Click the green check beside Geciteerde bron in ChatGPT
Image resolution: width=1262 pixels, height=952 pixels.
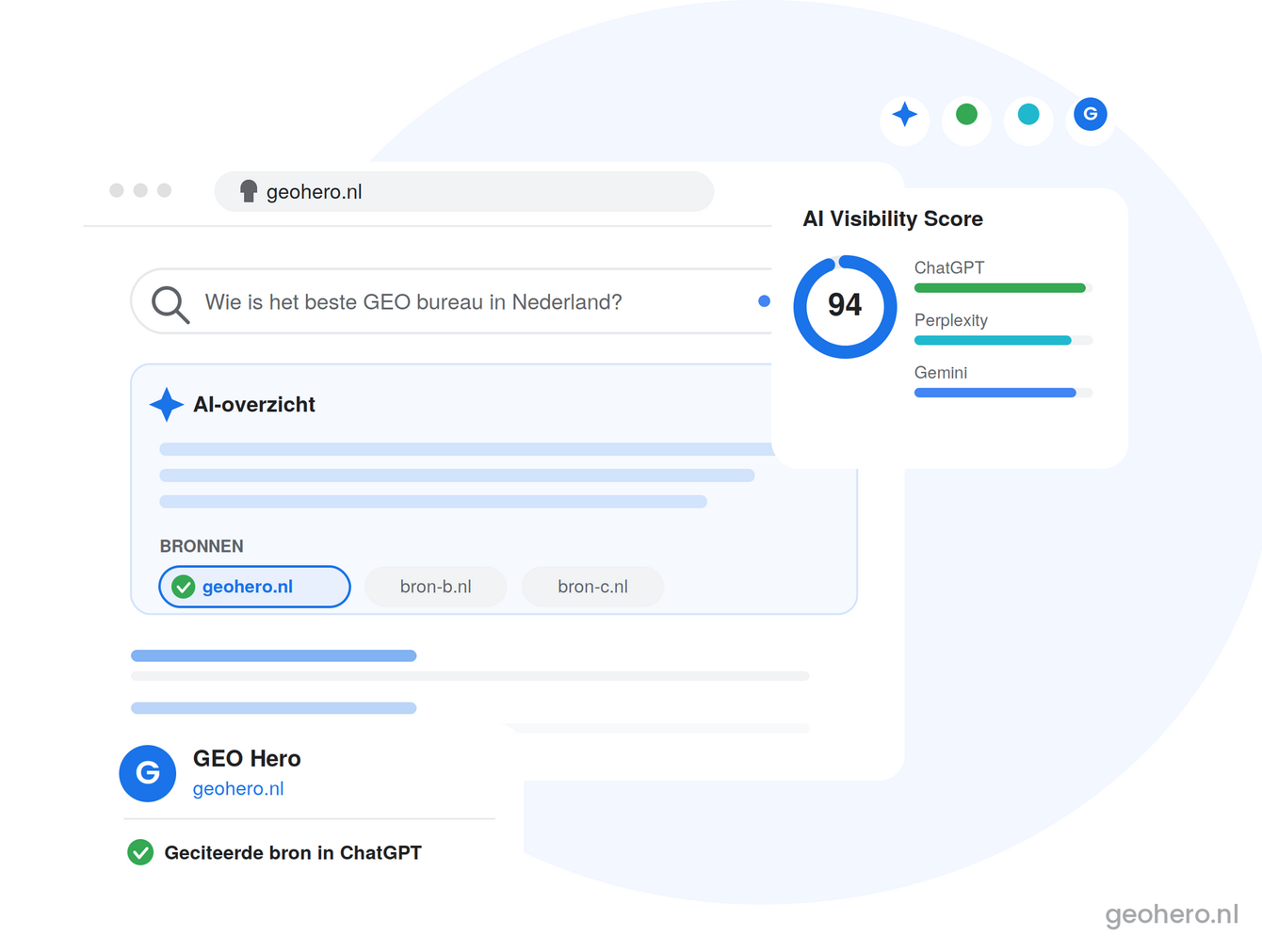(x=140, y=852)
